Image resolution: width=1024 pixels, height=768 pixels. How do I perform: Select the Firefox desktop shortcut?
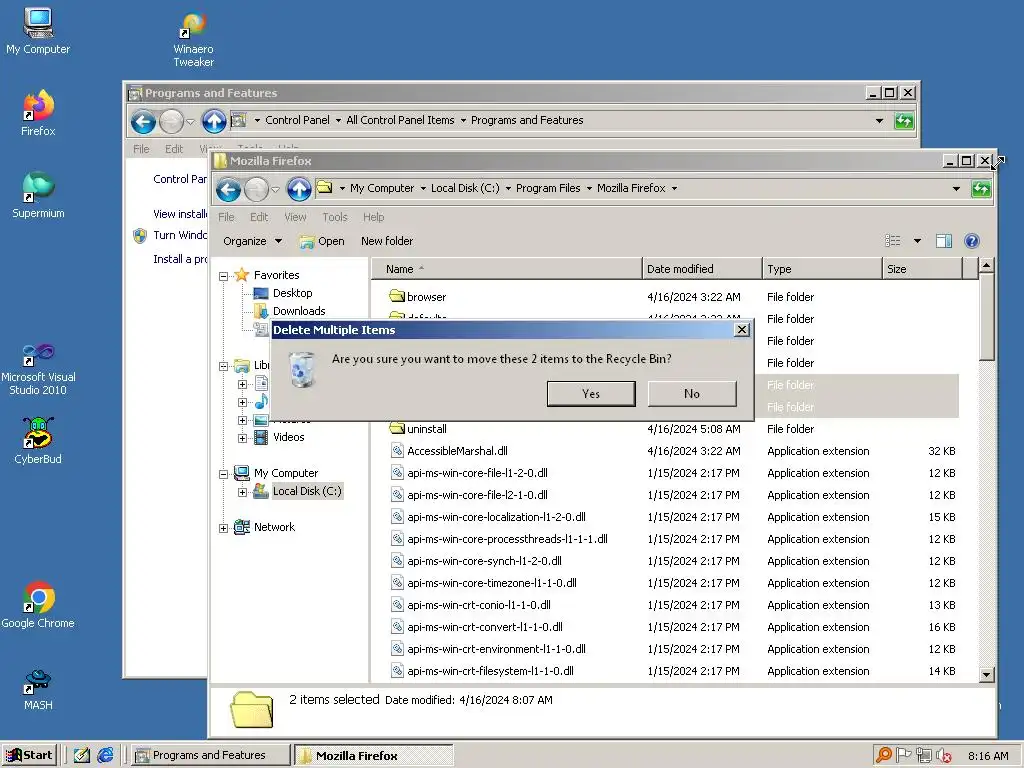(38, 112)
